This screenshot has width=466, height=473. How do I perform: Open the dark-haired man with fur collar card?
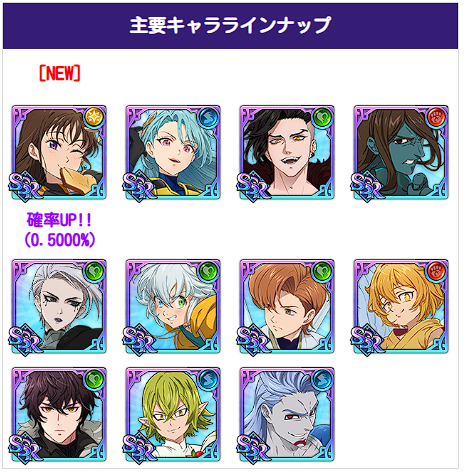pos(59,415)
